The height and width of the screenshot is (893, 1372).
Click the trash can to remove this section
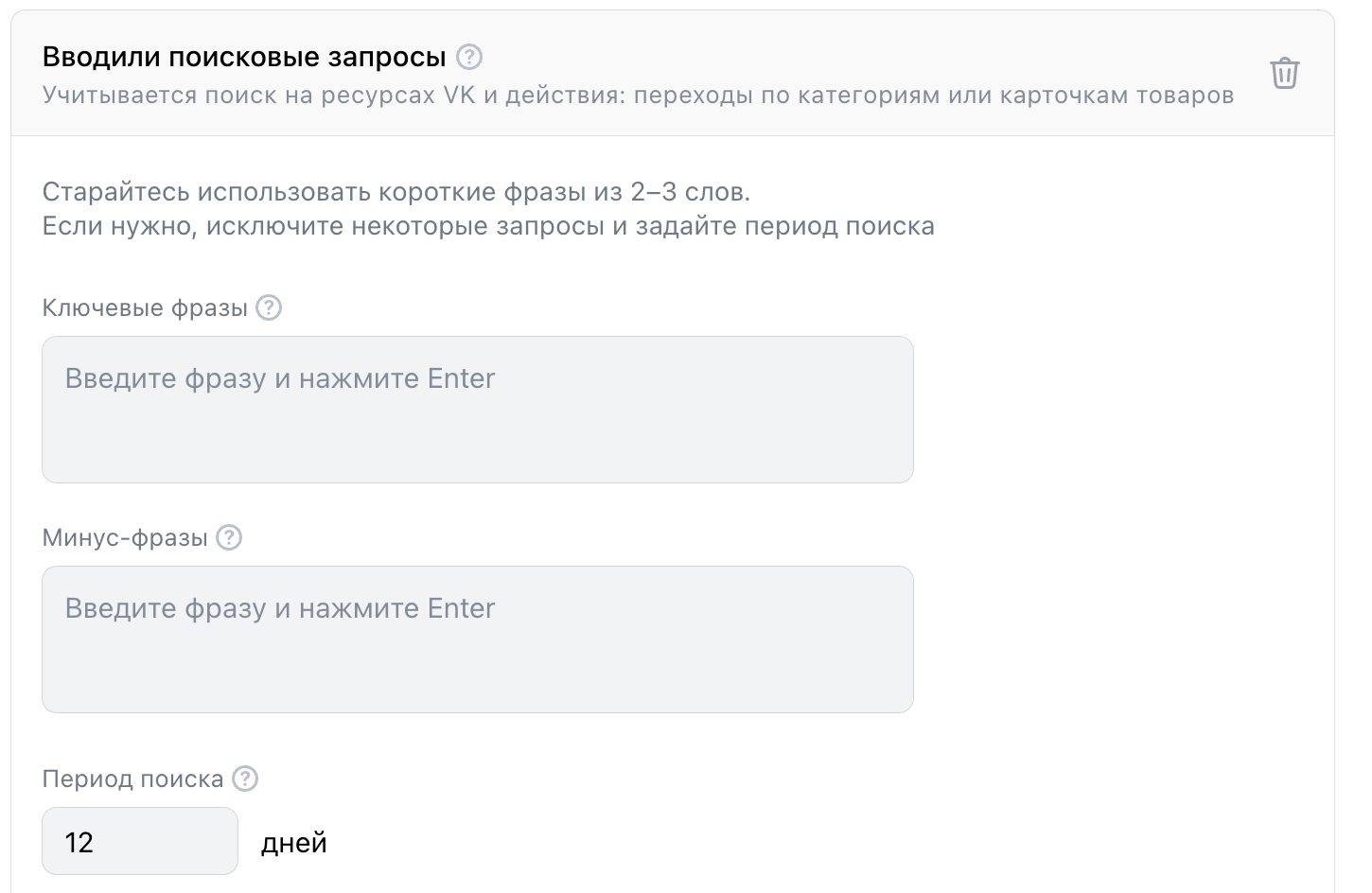1285,73
